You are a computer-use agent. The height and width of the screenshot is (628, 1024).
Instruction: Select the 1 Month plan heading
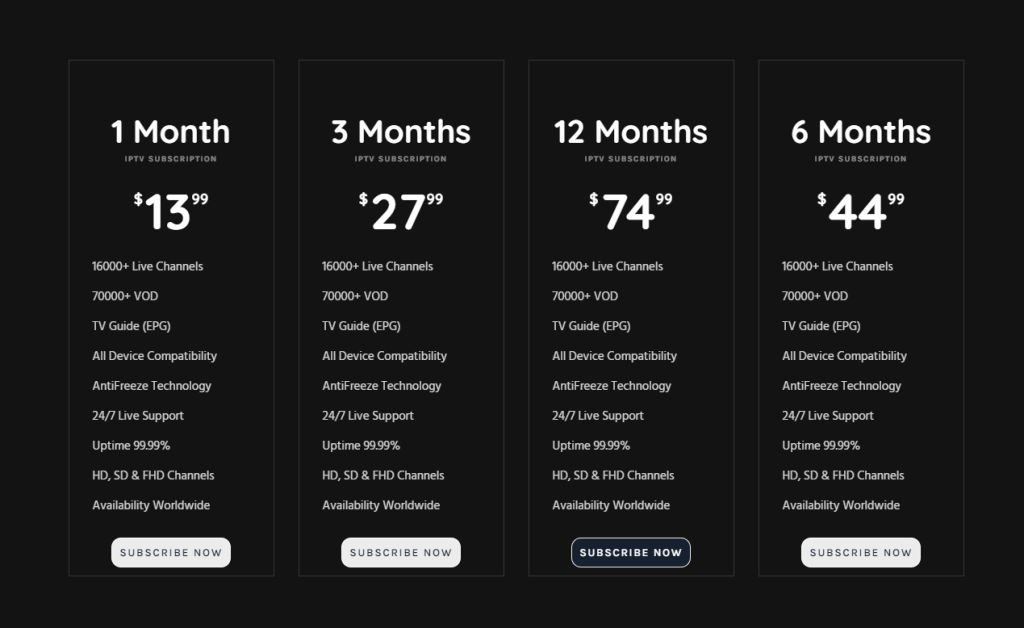click(171, 132)
